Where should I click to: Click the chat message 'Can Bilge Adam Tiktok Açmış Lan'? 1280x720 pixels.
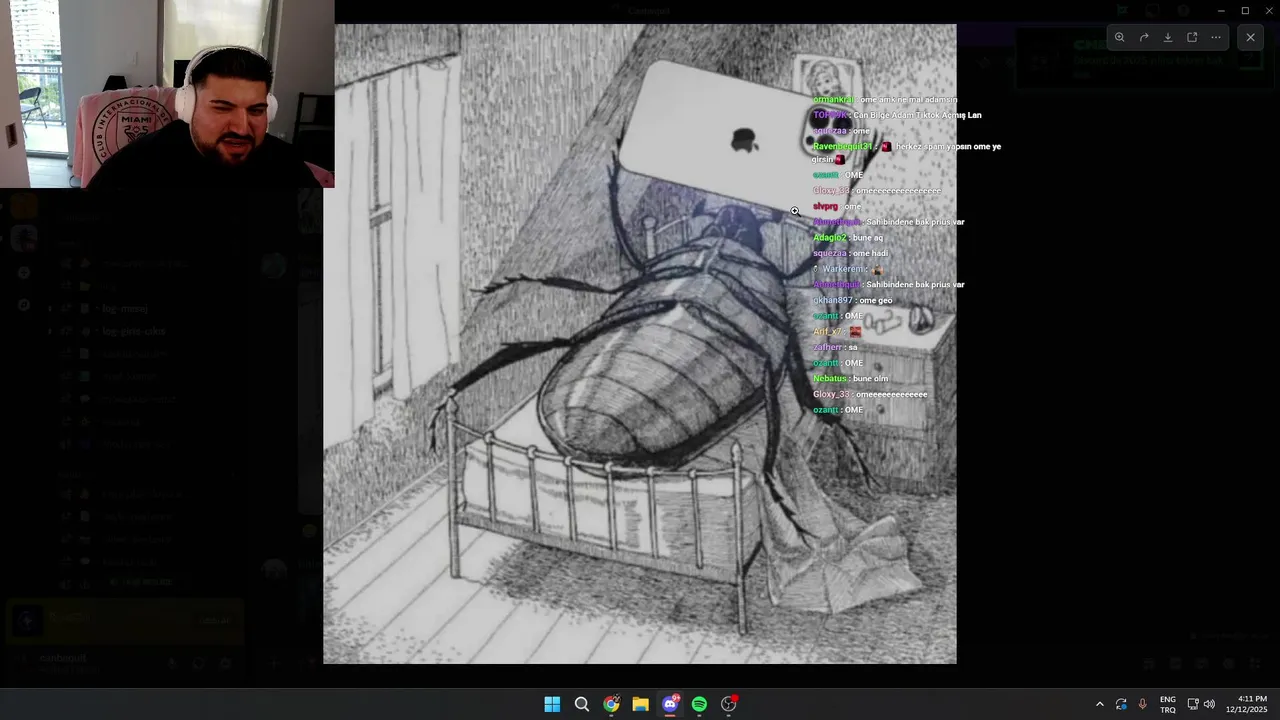tap(917, 115)
